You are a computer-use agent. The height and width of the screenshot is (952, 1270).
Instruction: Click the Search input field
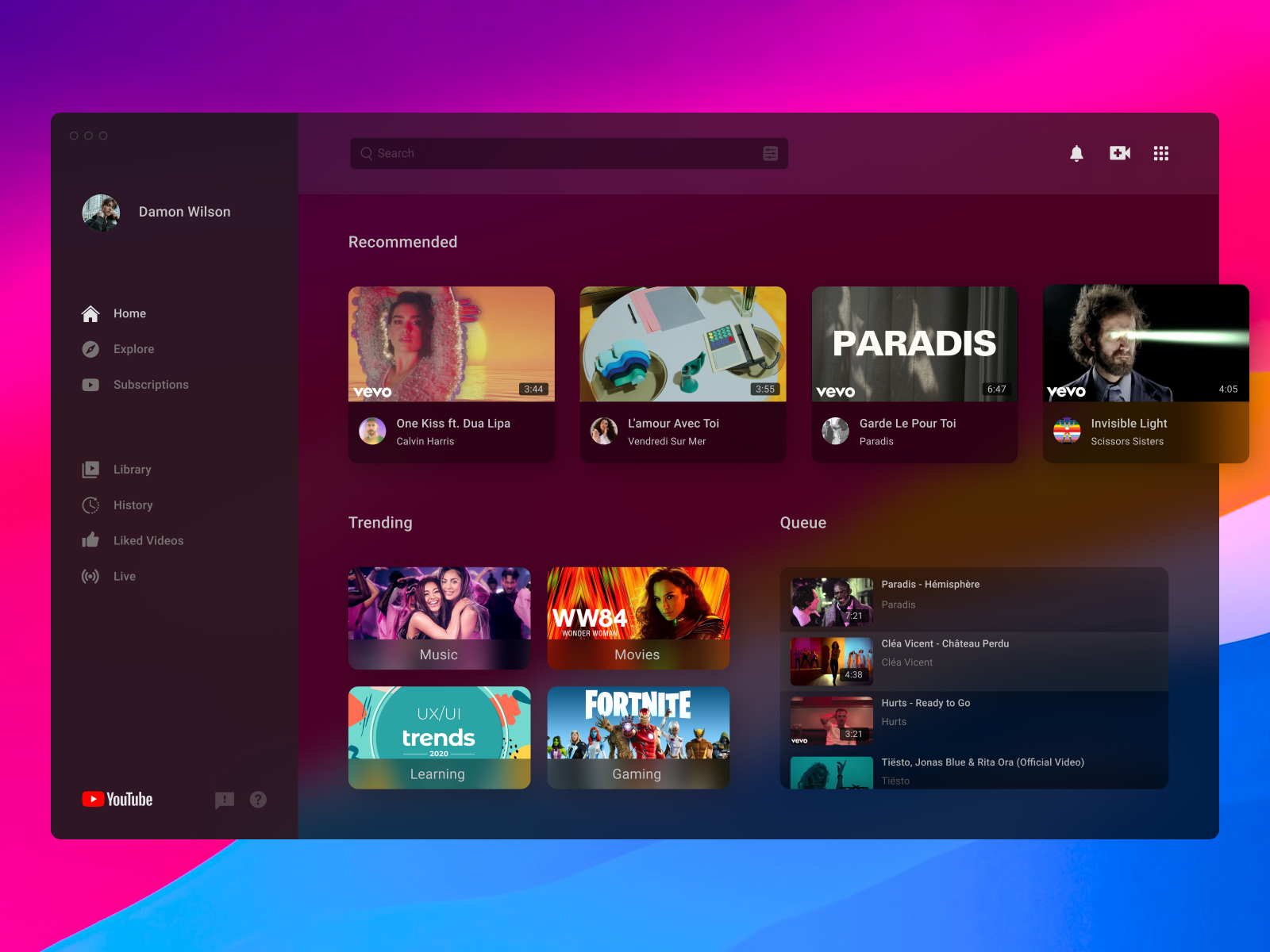point(569,153)
